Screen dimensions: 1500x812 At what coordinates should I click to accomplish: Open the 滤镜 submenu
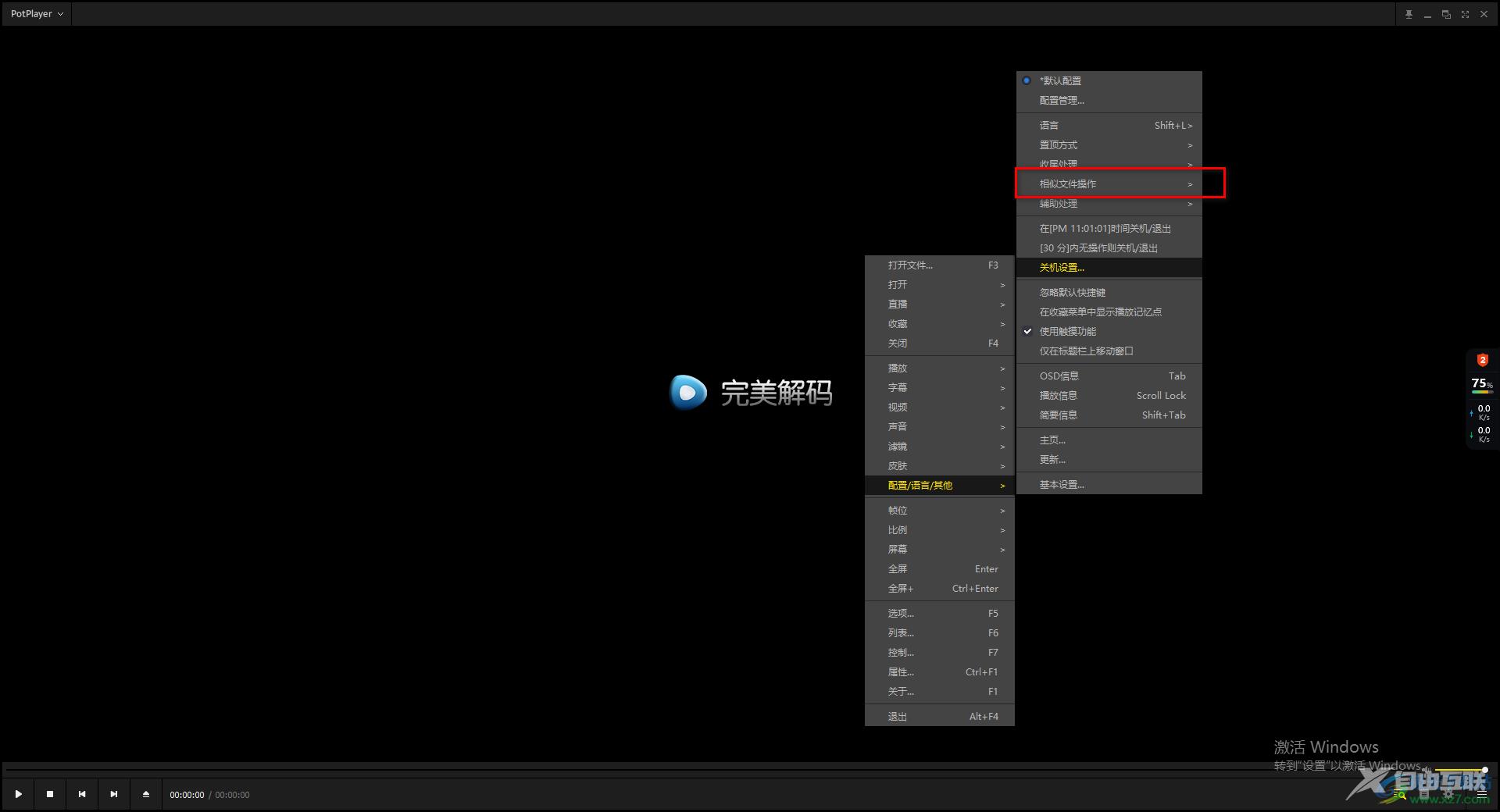click(939, 446)
